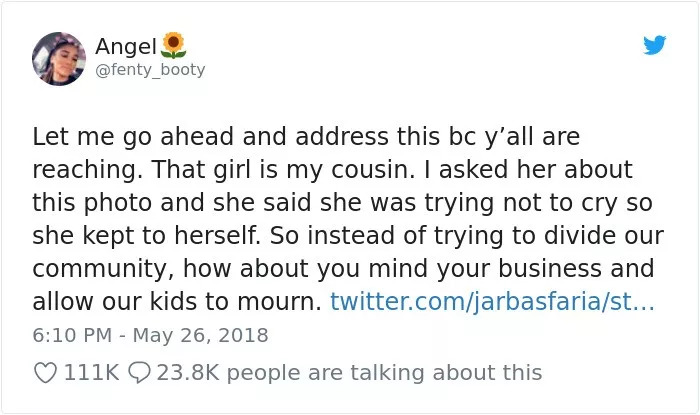Viewport: 700px width, 415px height.
Task: Click the Twitter bird logo
Action: 654,45
